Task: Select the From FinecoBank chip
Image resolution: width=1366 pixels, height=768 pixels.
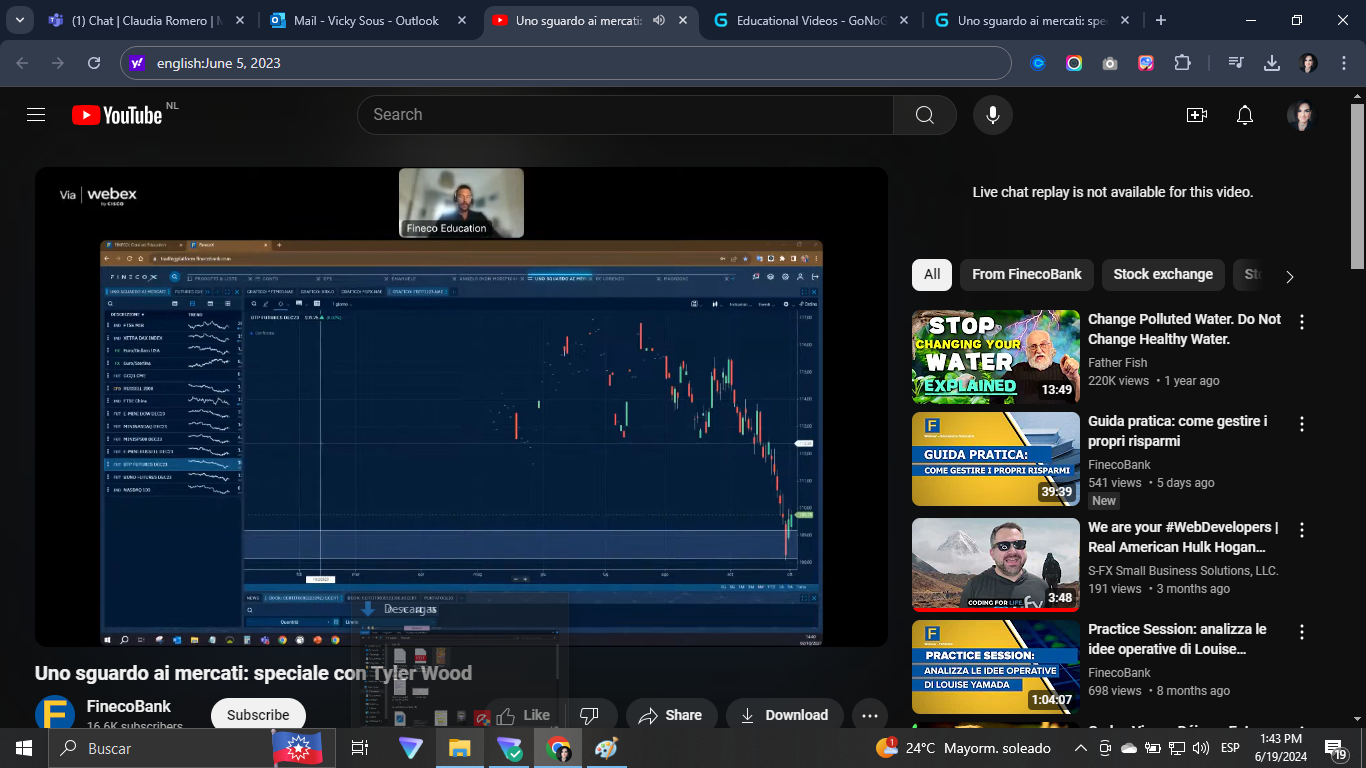Action: coord(1027,274)
